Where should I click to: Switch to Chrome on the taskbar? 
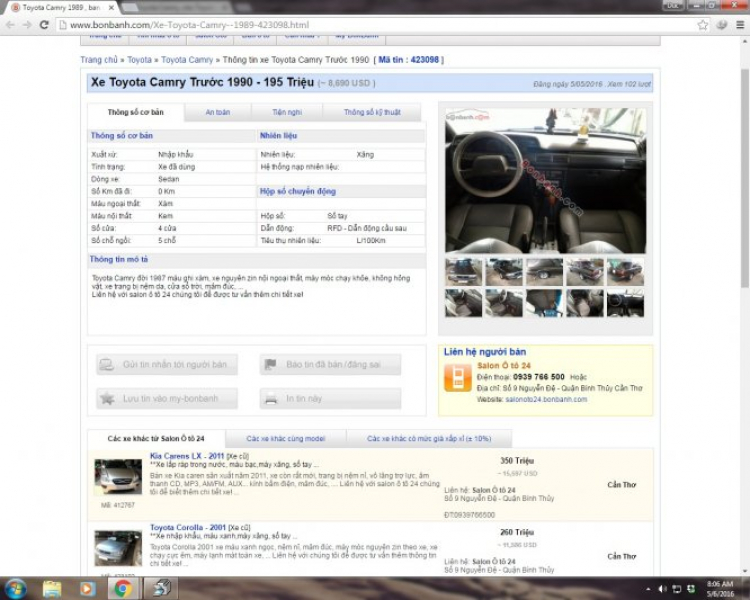click(123, 589)
